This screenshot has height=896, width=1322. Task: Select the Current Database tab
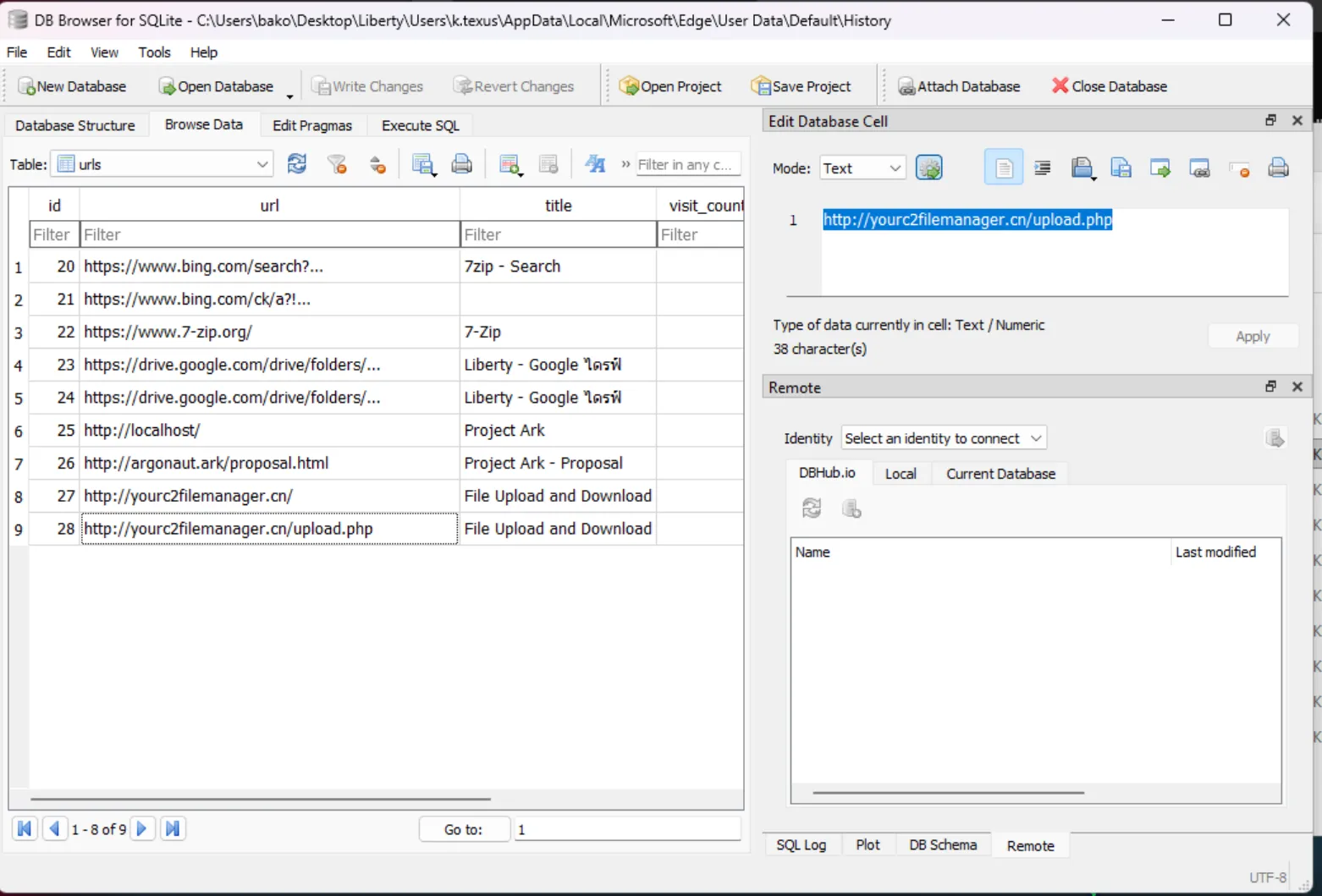pos(1000,474)
